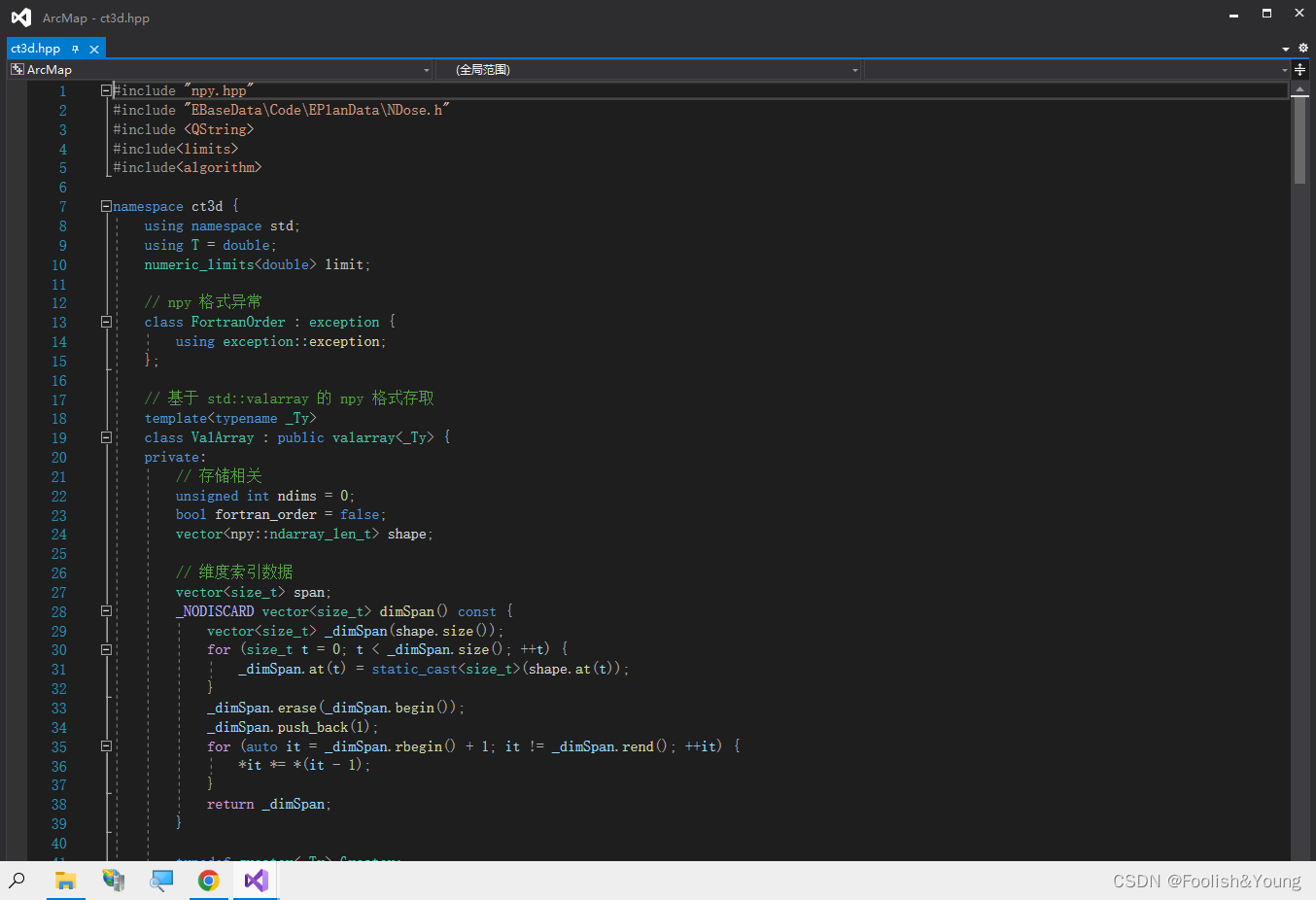Screen dimensions: 1316x900
Task: Click the ArcMap project icon in navigation bar
Action: [x=16, y=69]
